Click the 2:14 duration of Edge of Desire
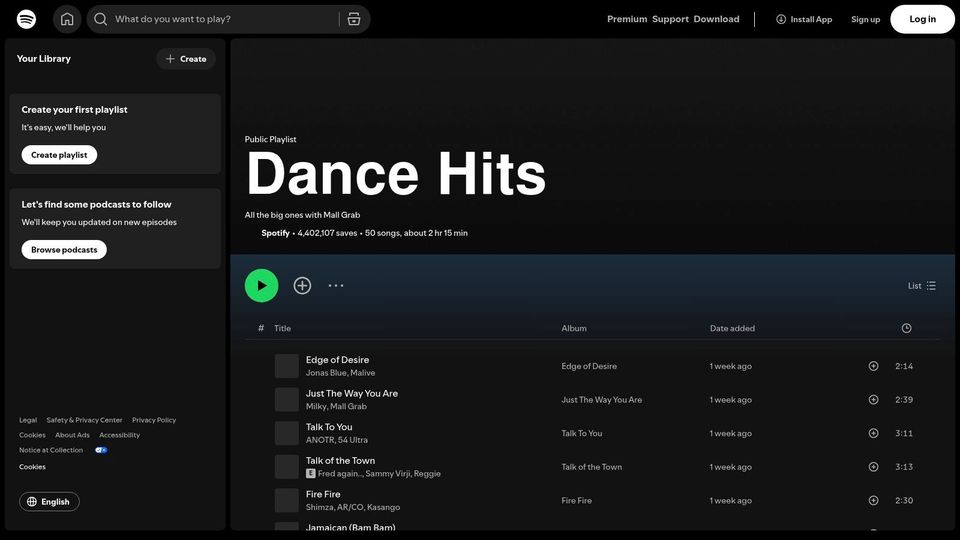This screenshot has width=960, height=540. (904, 366)
